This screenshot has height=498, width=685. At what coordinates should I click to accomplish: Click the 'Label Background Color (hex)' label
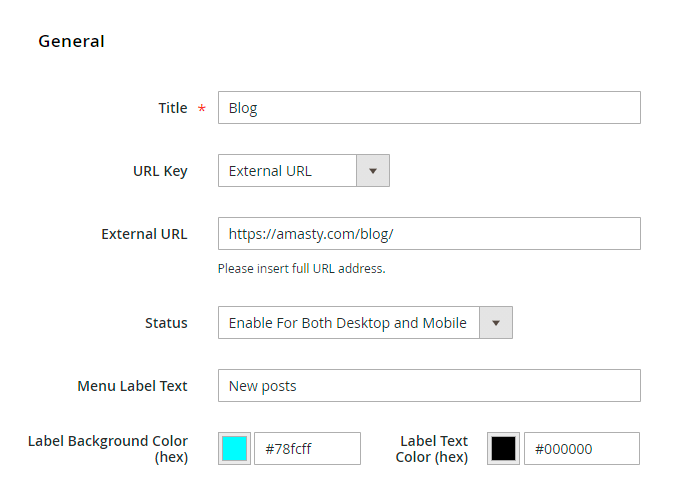[x=108, y=449]
